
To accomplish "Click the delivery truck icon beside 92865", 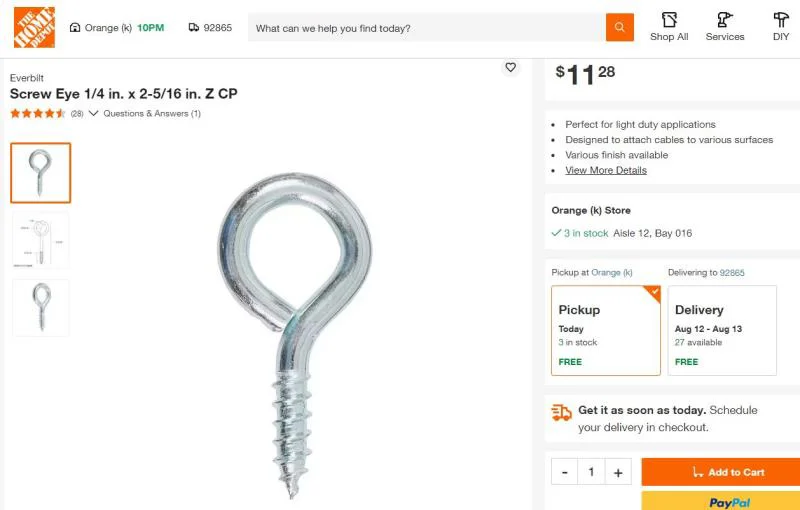I will pyautogui.click(x=194, y=28).
